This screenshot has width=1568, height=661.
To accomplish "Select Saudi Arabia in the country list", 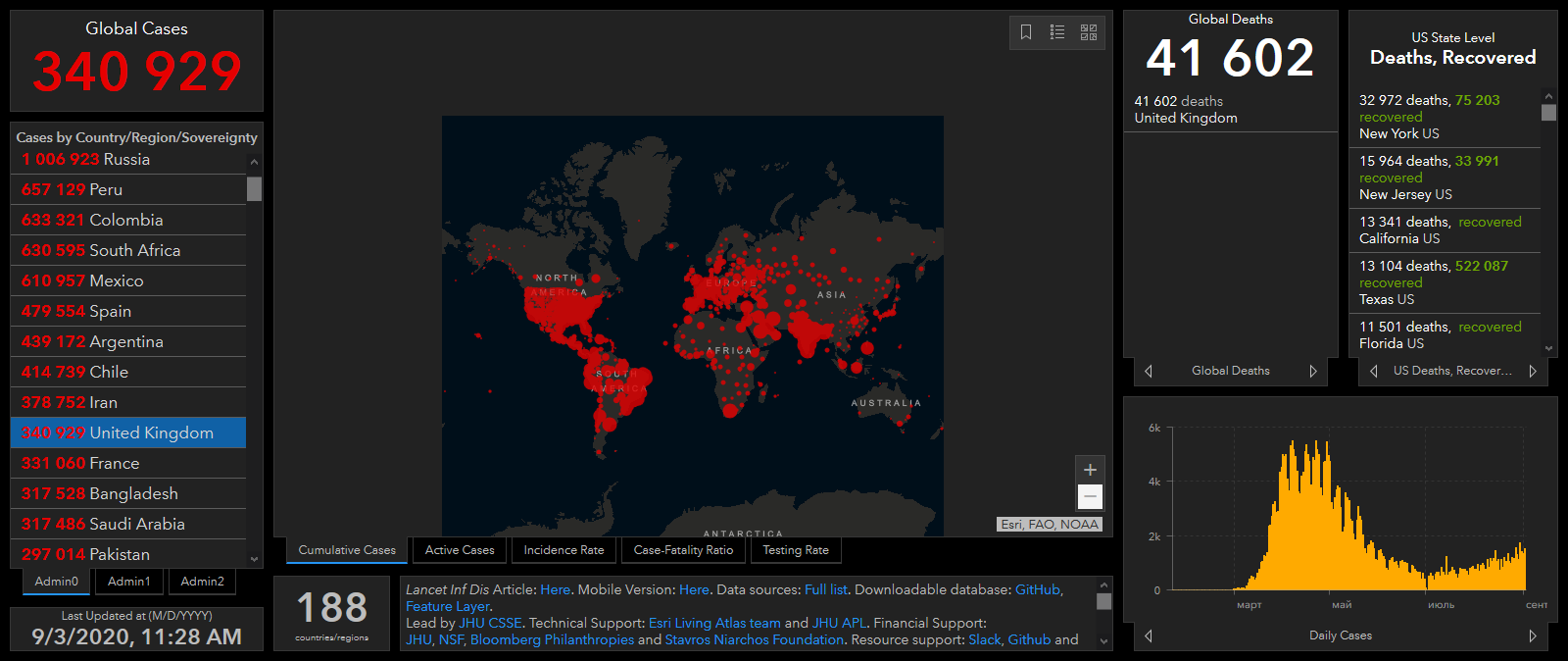I will point(128,524).
